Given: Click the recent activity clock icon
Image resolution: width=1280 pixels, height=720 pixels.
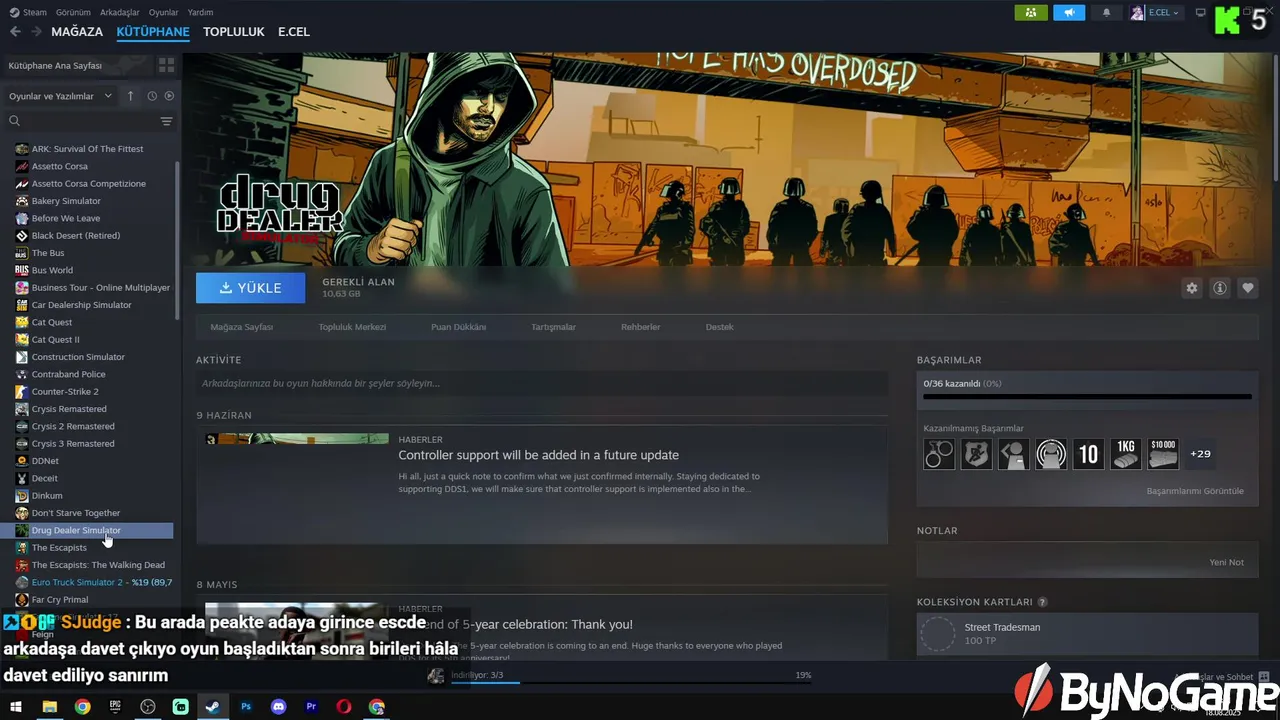Looking at the screenshot, I should coord(152,96).
